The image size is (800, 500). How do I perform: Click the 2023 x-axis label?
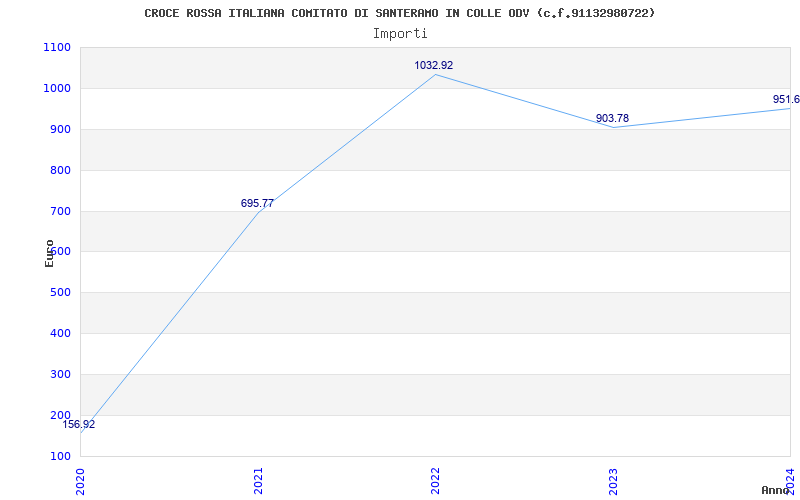(613, 481)
